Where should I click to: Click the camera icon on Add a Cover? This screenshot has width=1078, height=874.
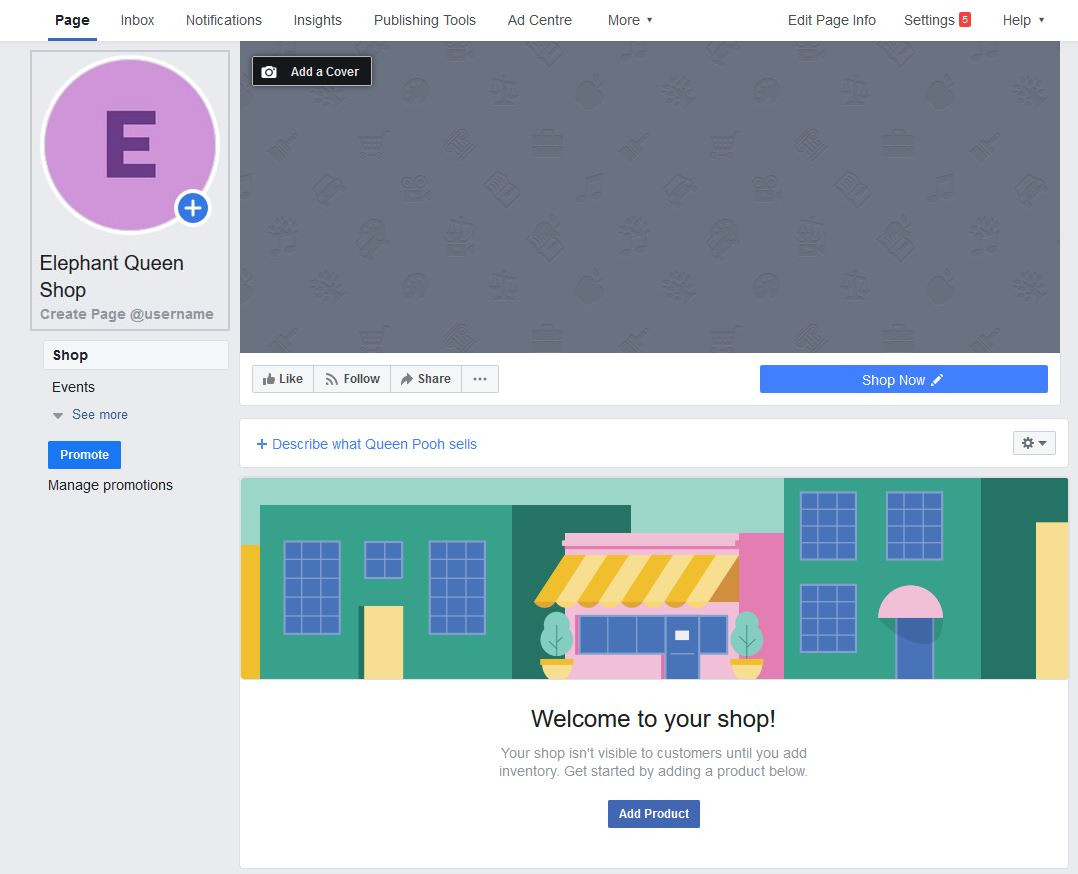(269, 72)
